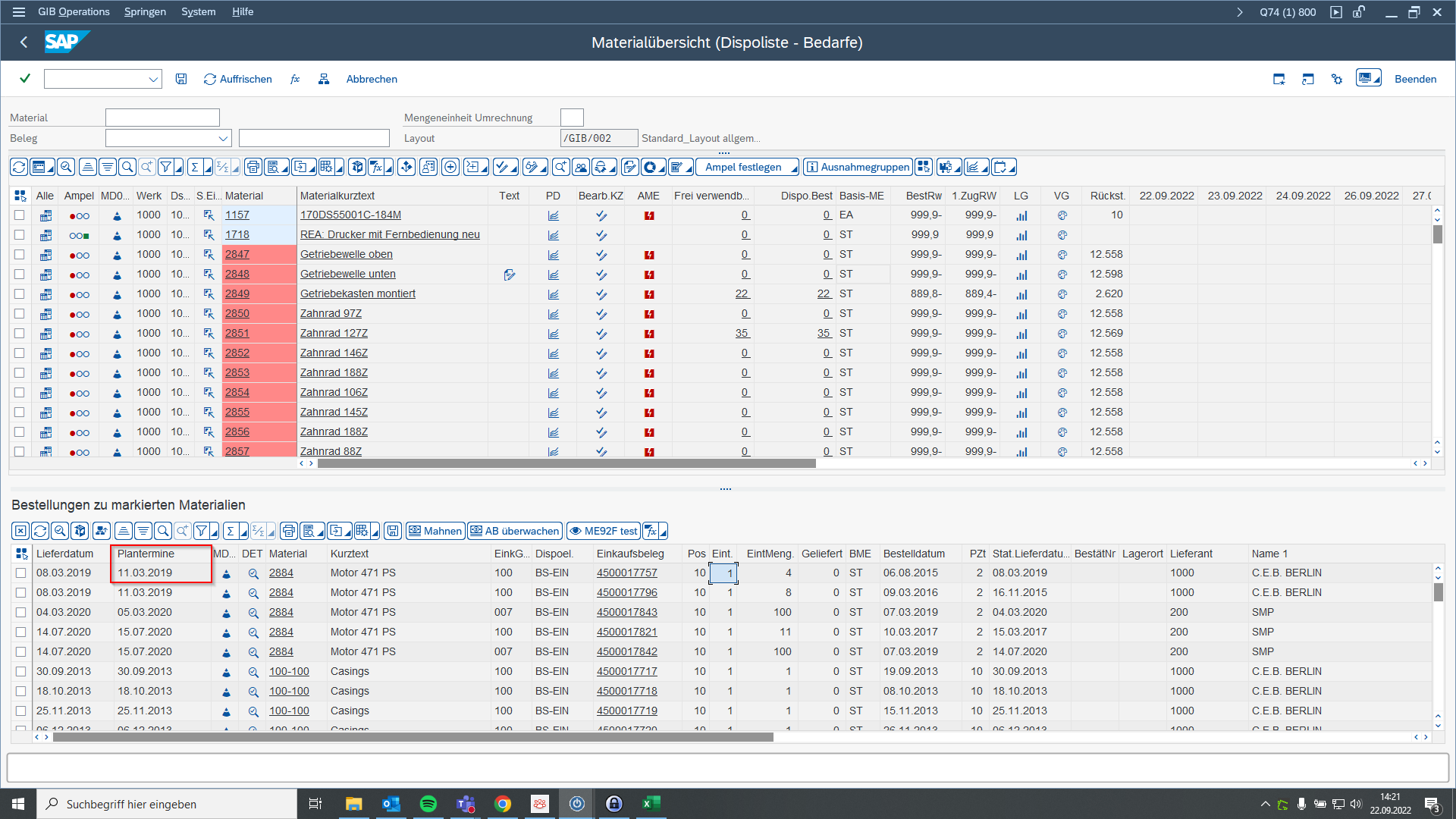Open purchase order link 4500017796

[626, 593]
